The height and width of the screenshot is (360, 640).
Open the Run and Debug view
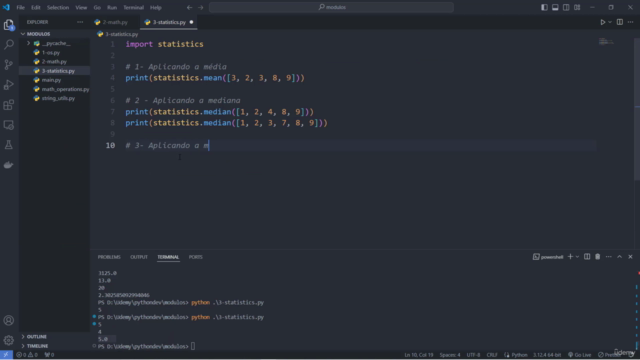click(x=9, y=84)
